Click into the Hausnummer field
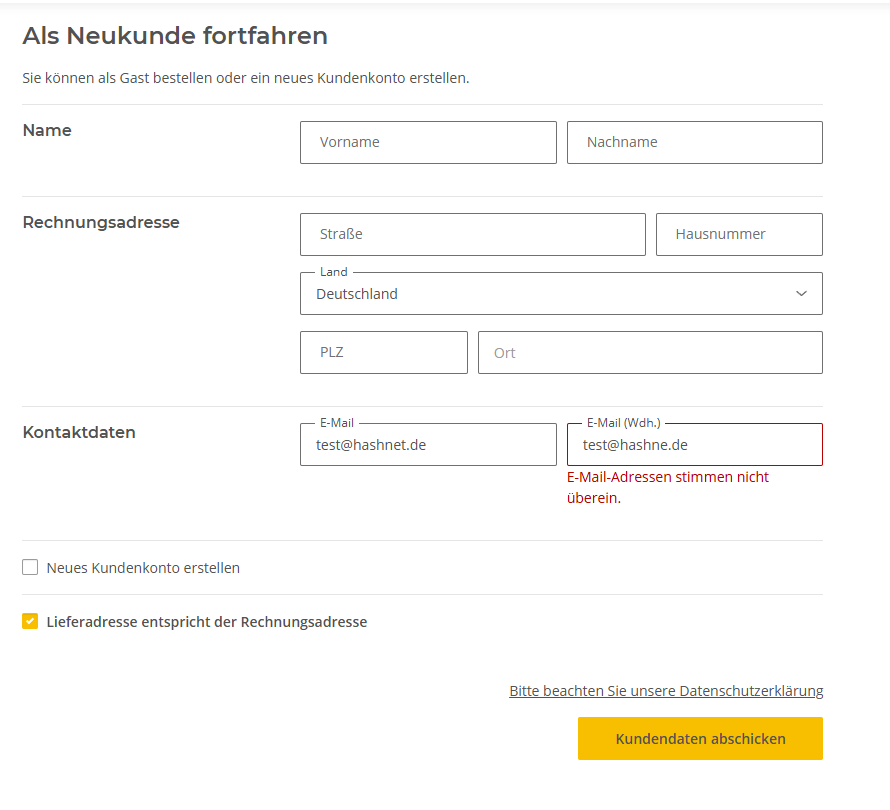This screenshot has width=890, height=810. (739, 234)
